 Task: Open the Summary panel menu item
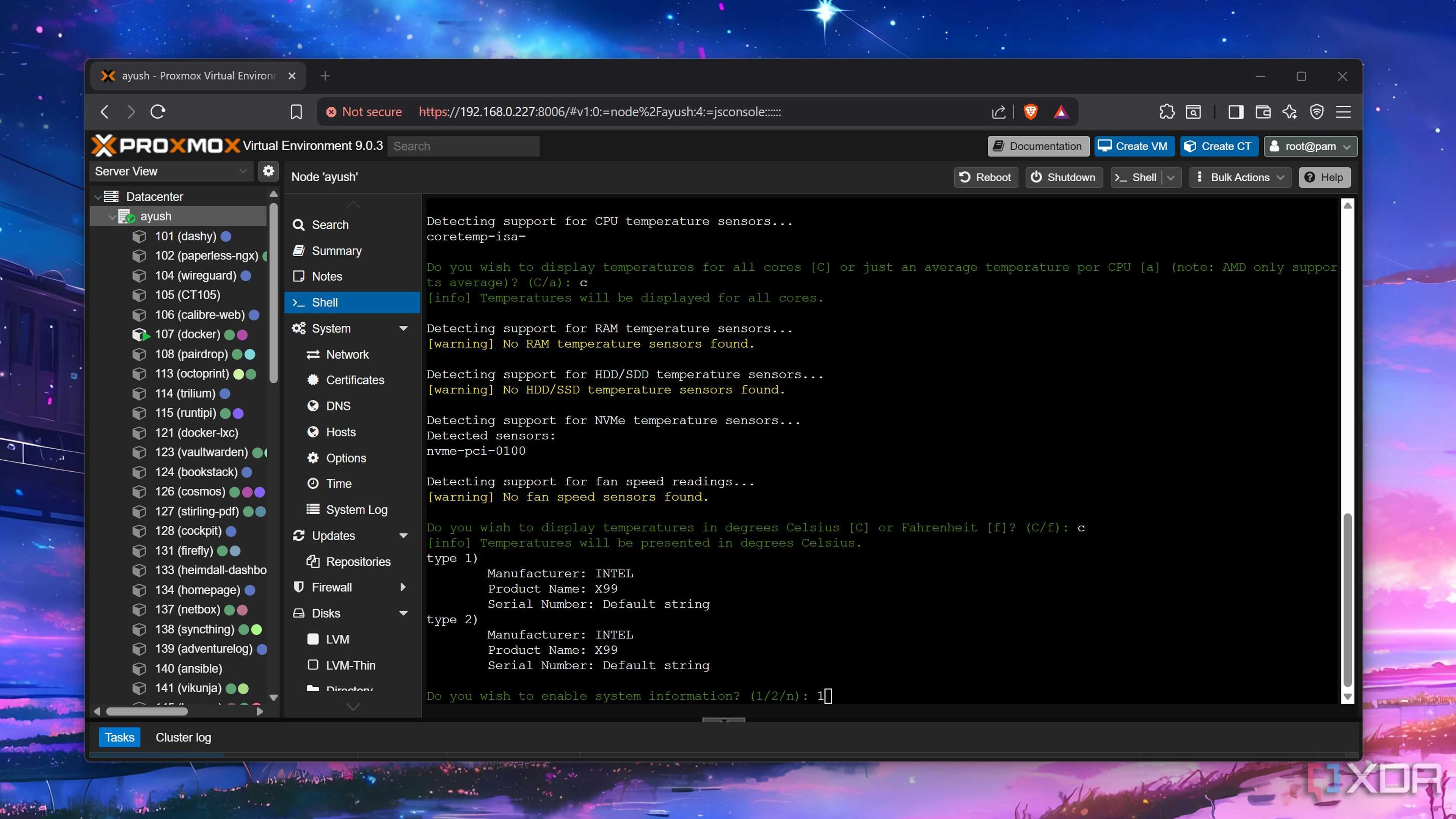pos(337,251)
